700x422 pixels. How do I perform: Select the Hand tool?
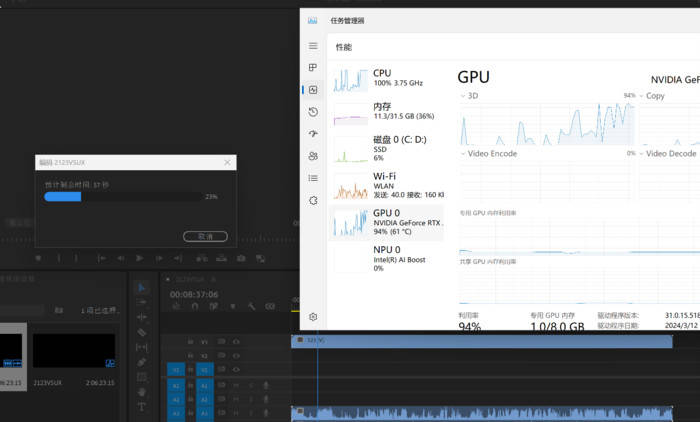click(142, 392)
